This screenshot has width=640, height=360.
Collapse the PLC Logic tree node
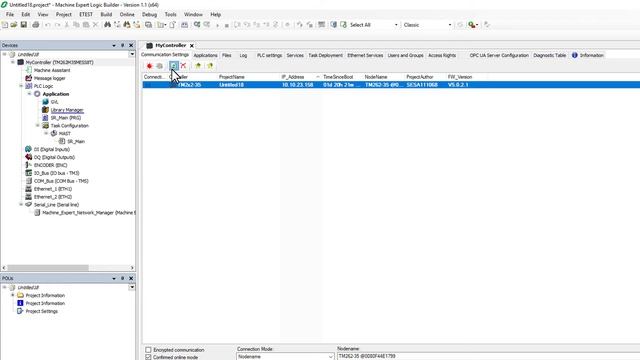click(21, 86)
